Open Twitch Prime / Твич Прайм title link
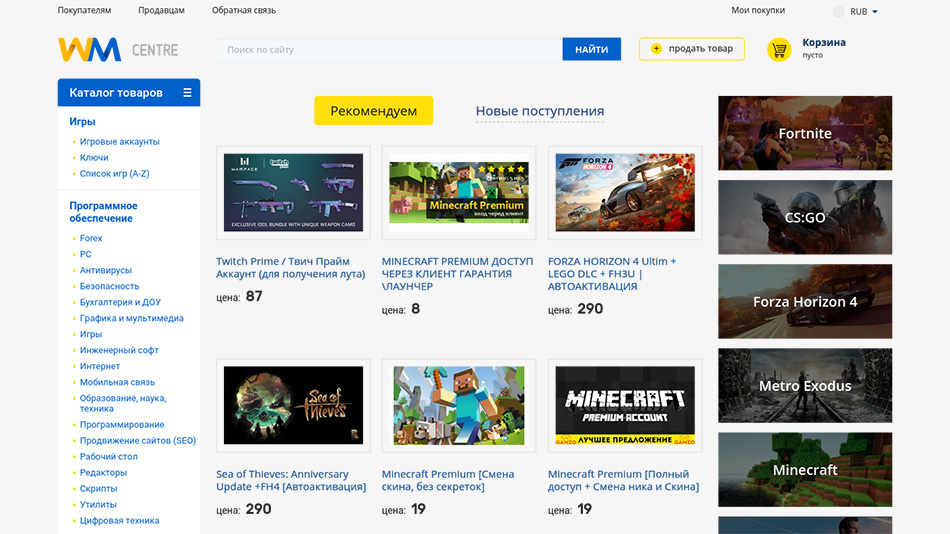950x534 pixels. point(291,267)
